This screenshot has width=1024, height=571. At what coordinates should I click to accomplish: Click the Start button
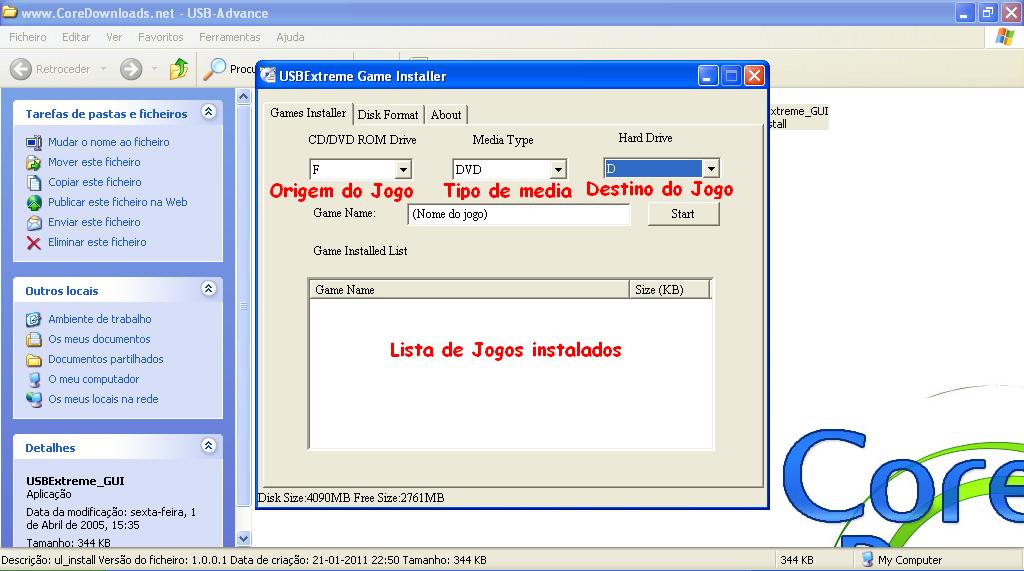(683, 214)
